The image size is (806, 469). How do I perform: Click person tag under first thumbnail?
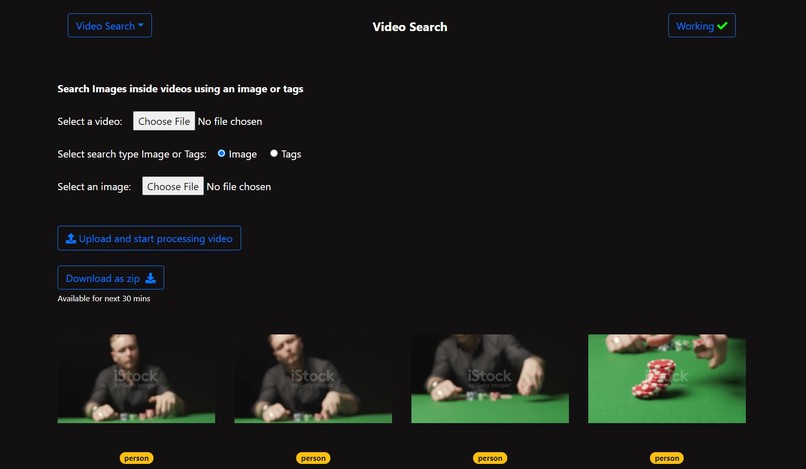(136, 458)
